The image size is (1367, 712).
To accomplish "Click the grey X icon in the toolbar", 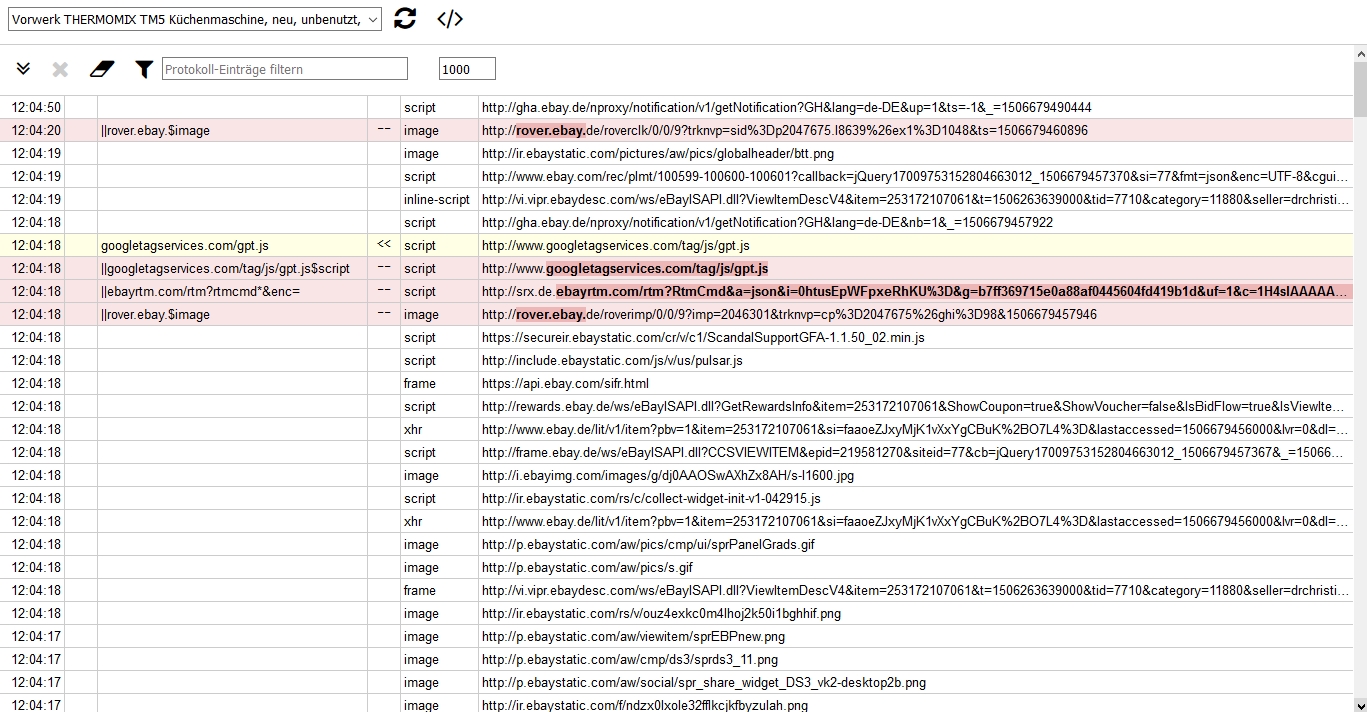I will (x=60, y=69).
